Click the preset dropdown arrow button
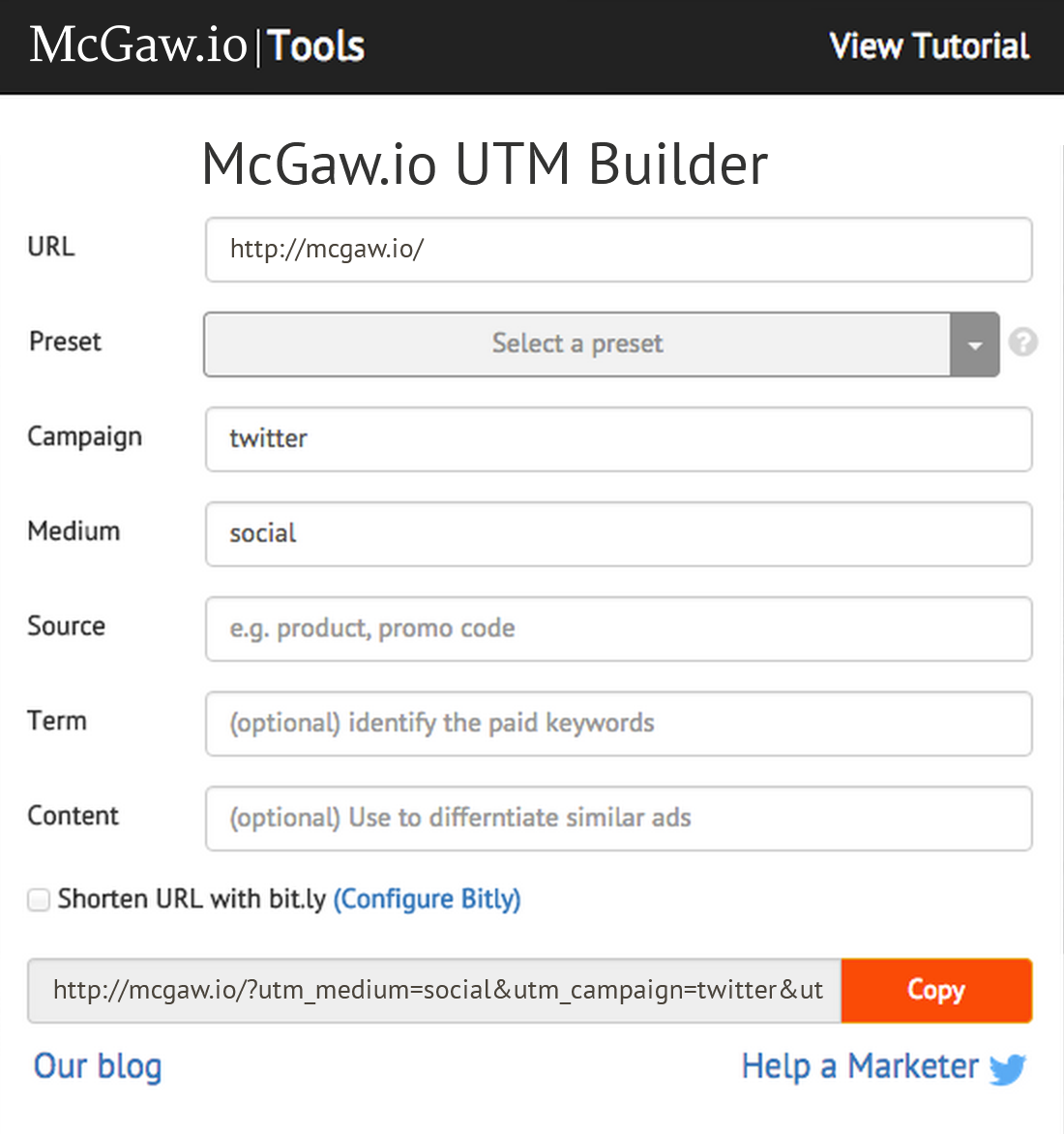 click(975, 343)
